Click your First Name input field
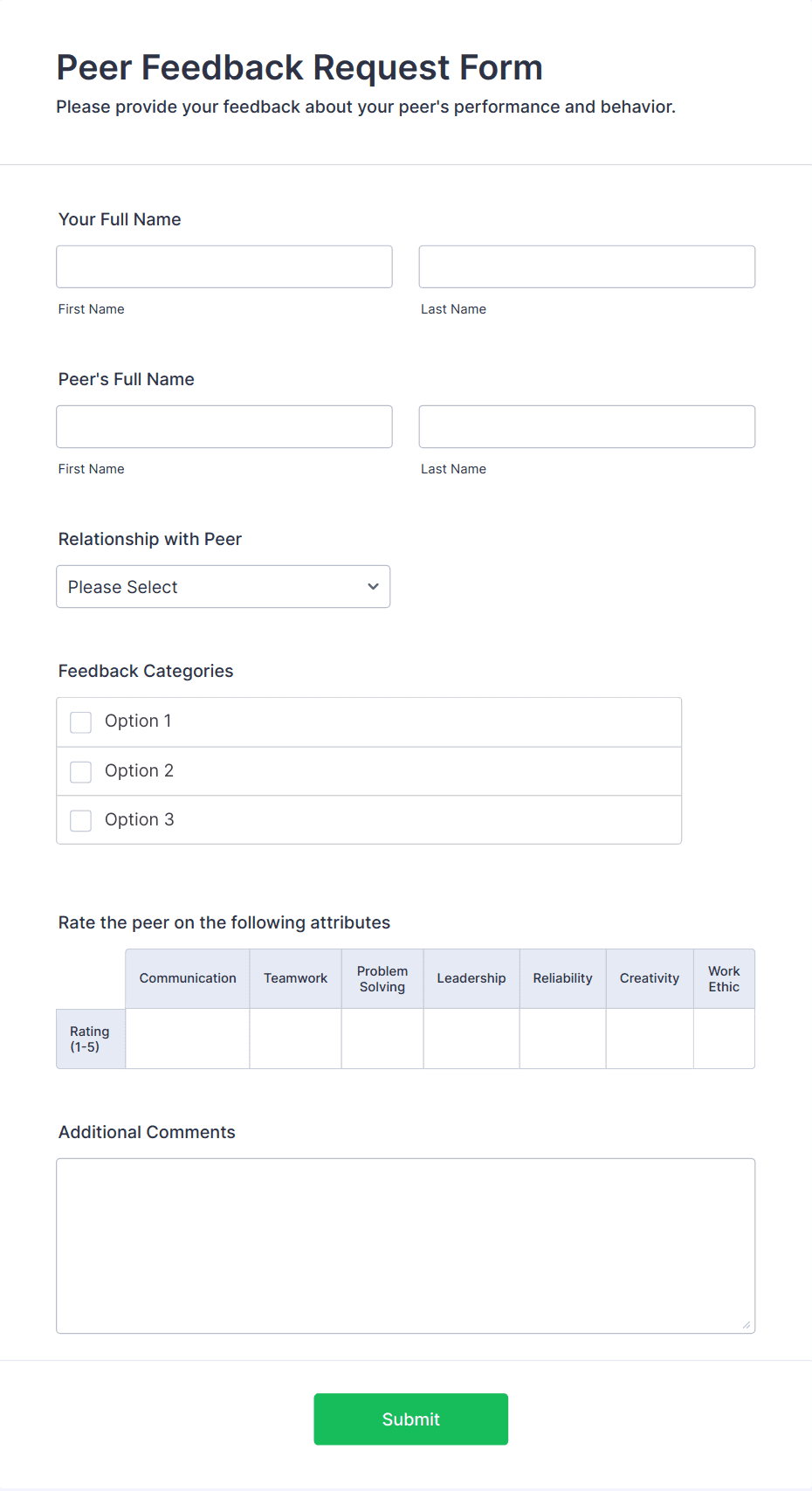 tap(224, 266)
